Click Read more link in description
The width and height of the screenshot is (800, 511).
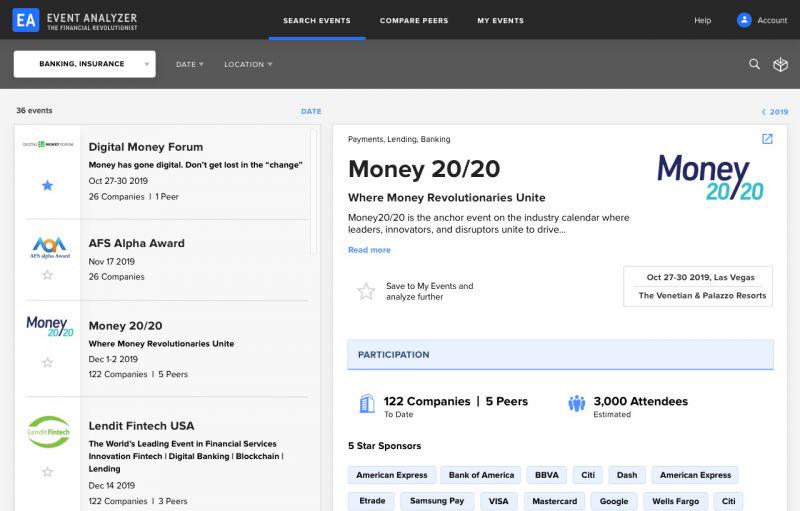[369, 250]
